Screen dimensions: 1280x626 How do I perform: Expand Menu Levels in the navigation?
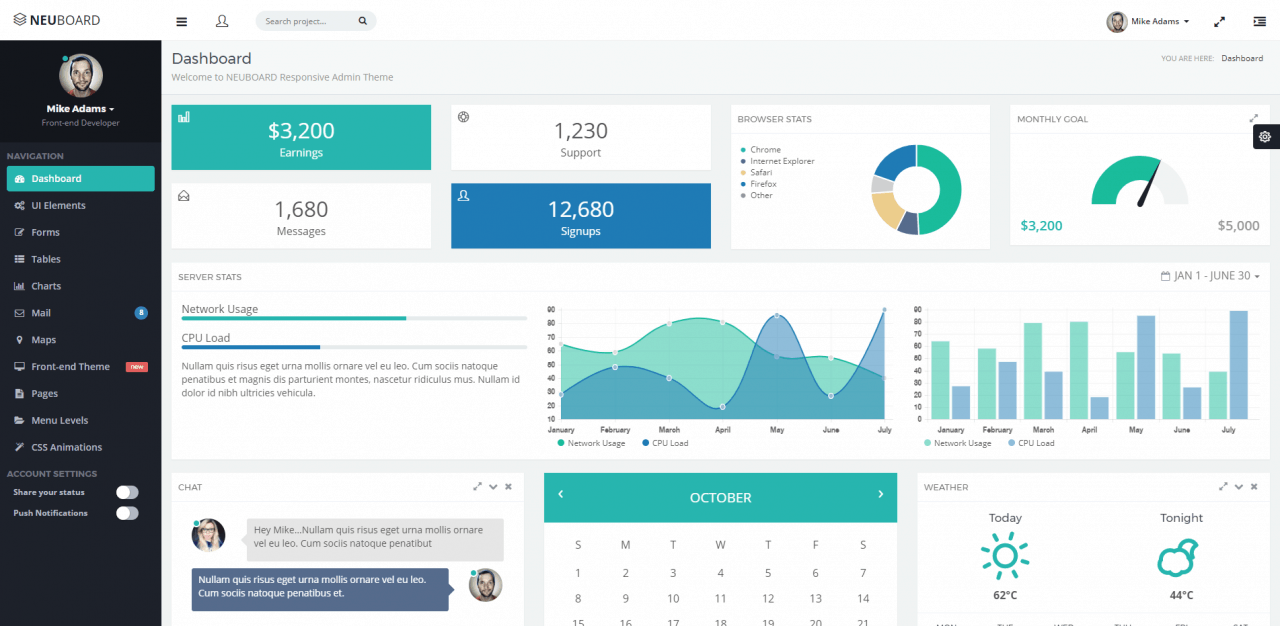[81, 421]
